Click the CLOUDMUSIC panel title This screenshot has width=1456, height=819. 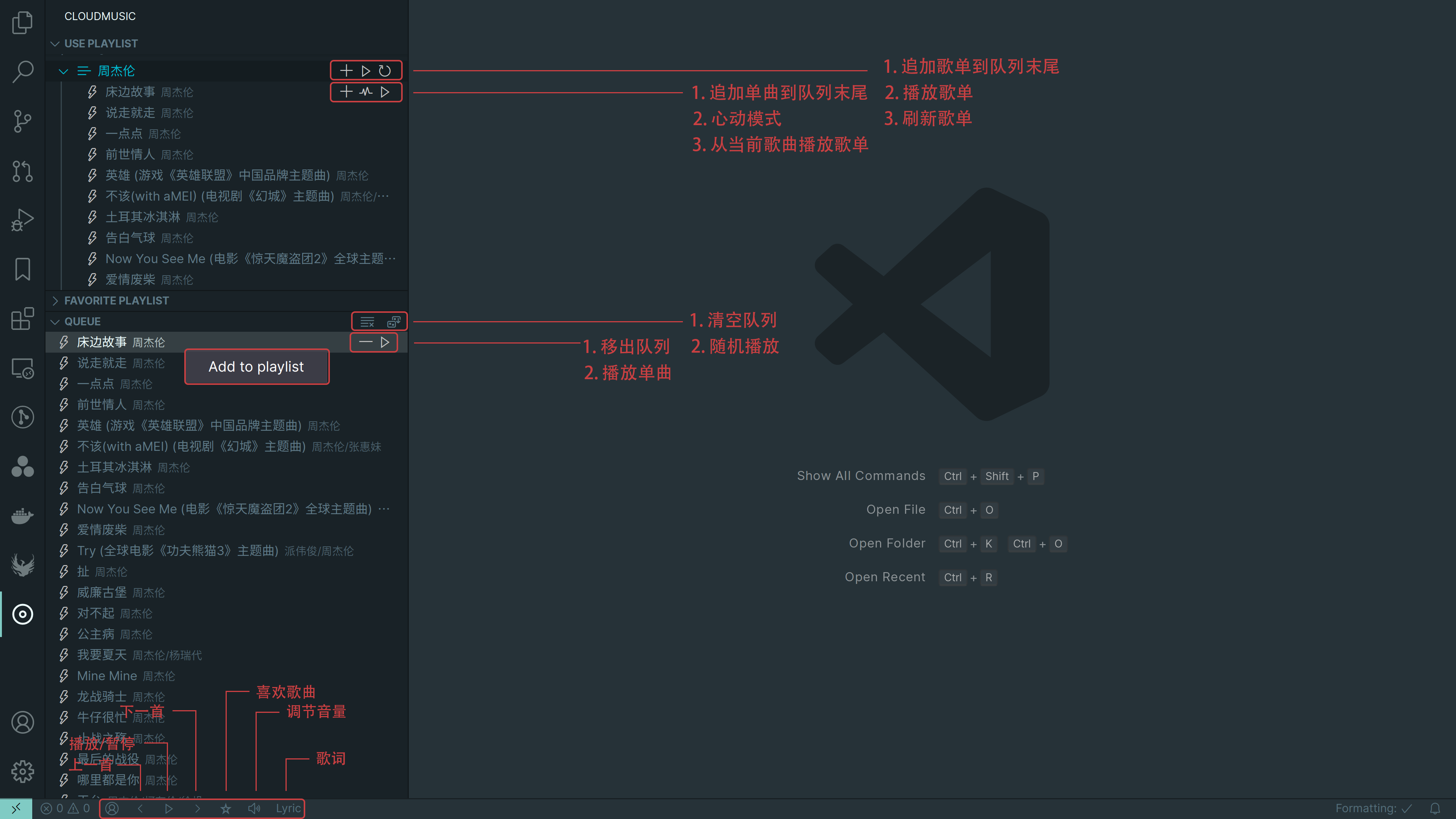pyautogui.click(x=100, y=16)
